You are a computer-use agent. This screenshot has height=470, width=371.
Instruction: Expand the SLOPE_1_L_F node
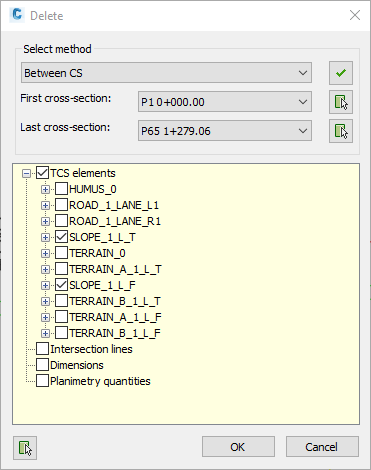point(45,285)
